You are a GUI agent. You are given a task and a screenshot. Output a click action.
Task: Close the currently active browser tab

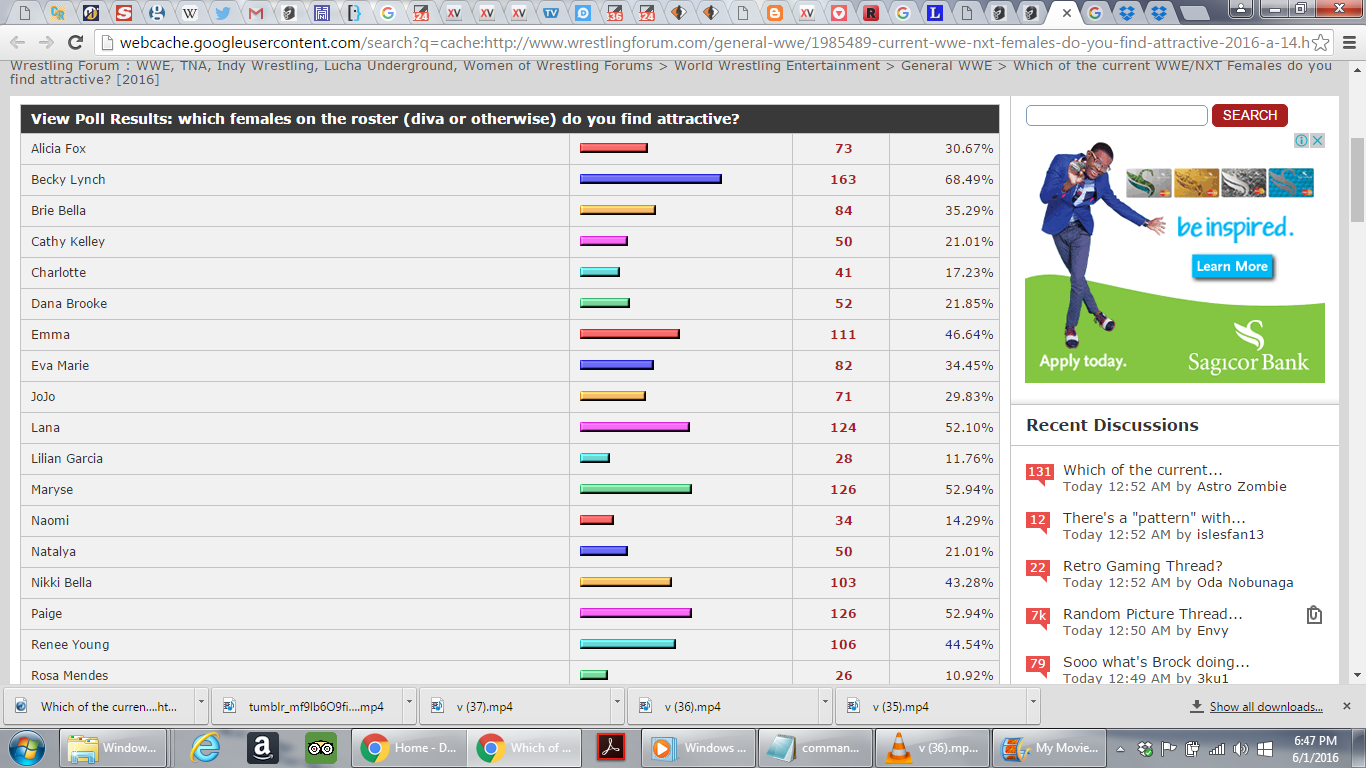click(1067, 13)
